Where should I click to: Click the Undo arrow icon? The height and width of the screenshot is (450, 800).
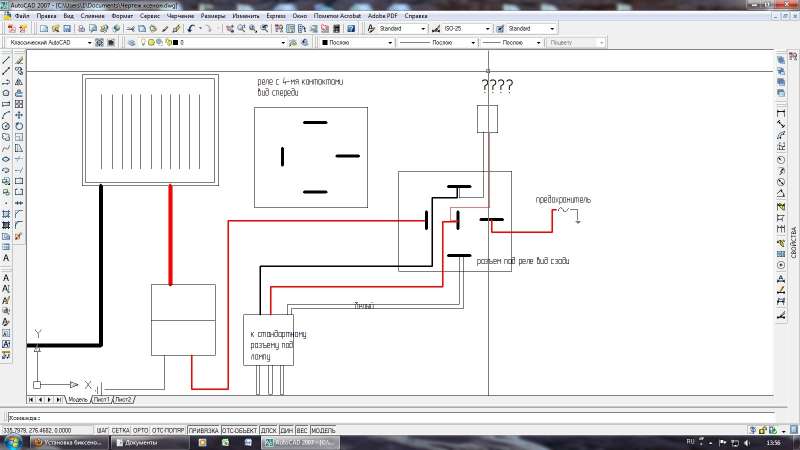click(x=191, y=29)
